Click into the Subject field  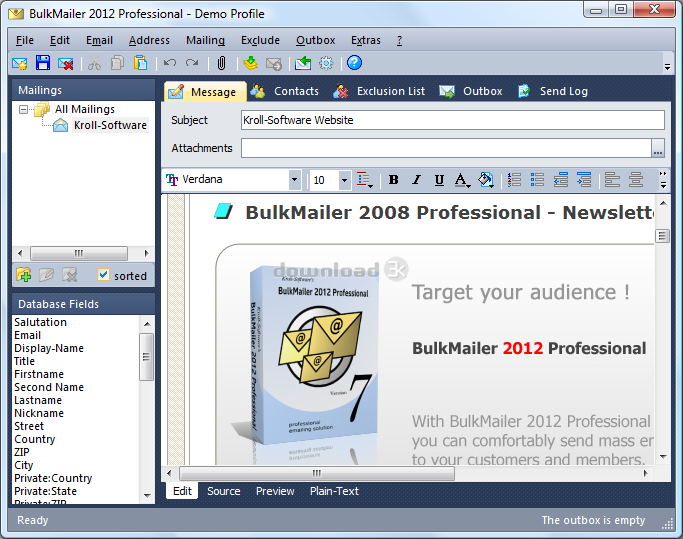coord(453,120)
